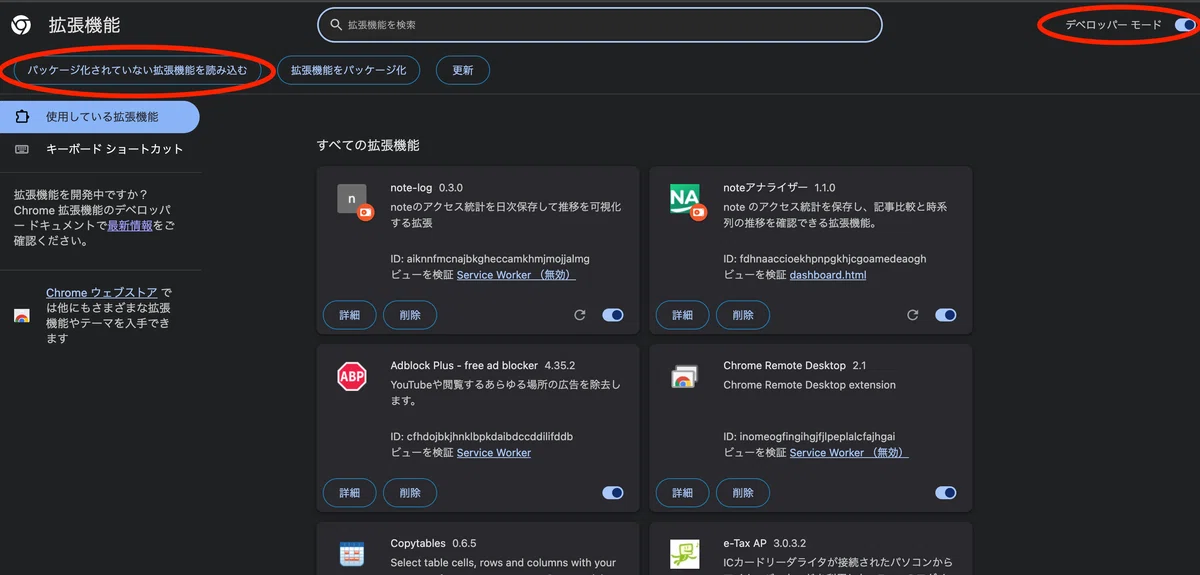Open the 最新情報 documentation link

click(x=130, y=226)
